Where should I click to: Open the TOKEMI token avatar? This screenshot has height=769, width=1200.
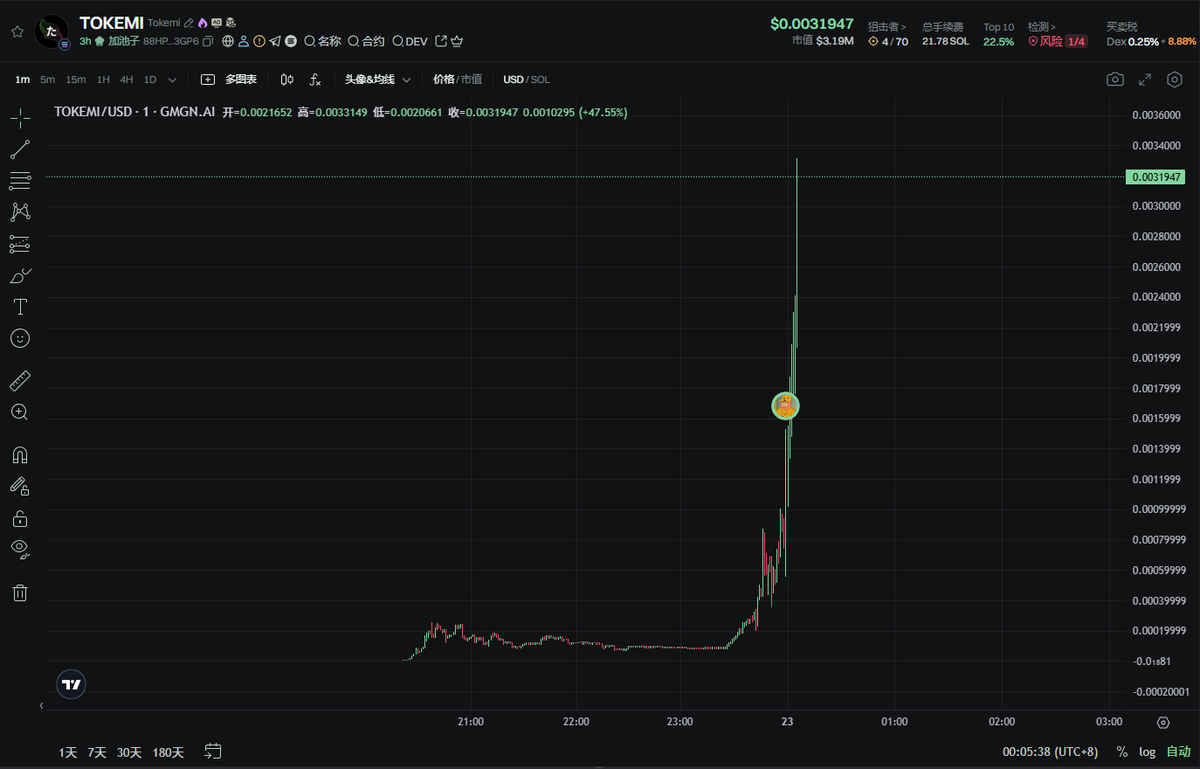point(52,32)
